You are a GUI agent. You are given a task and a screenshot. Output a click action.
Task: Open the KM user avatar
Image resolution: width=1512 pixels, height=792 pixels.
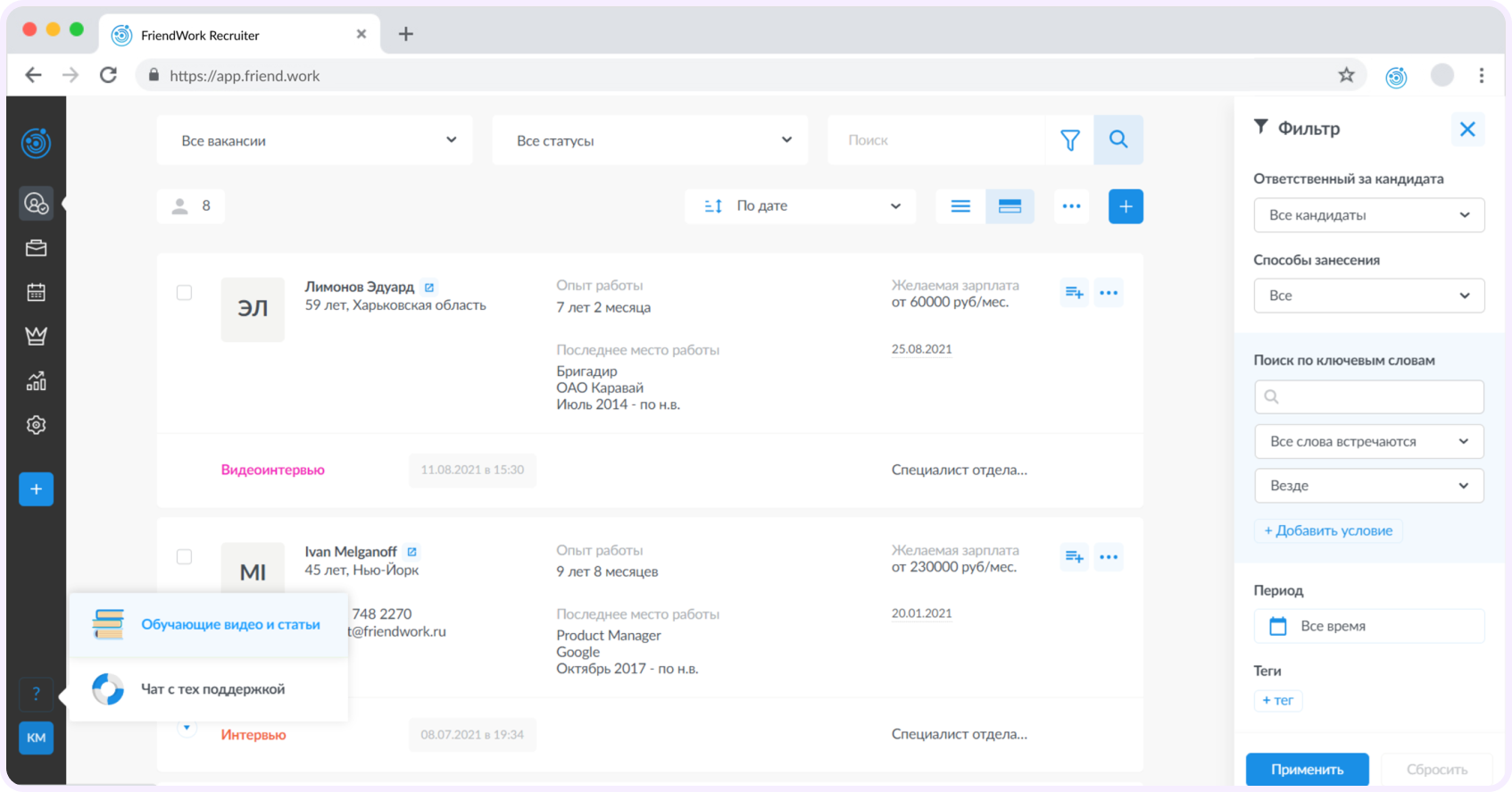point(37,738)
